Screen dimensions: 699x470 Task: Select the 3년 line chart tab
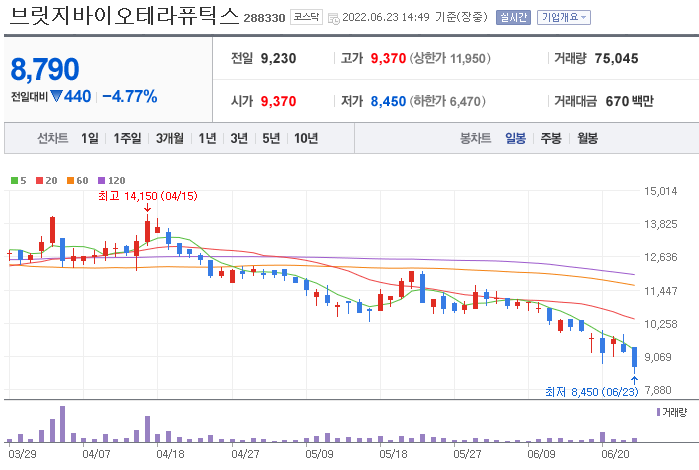(x=239, y=138)
